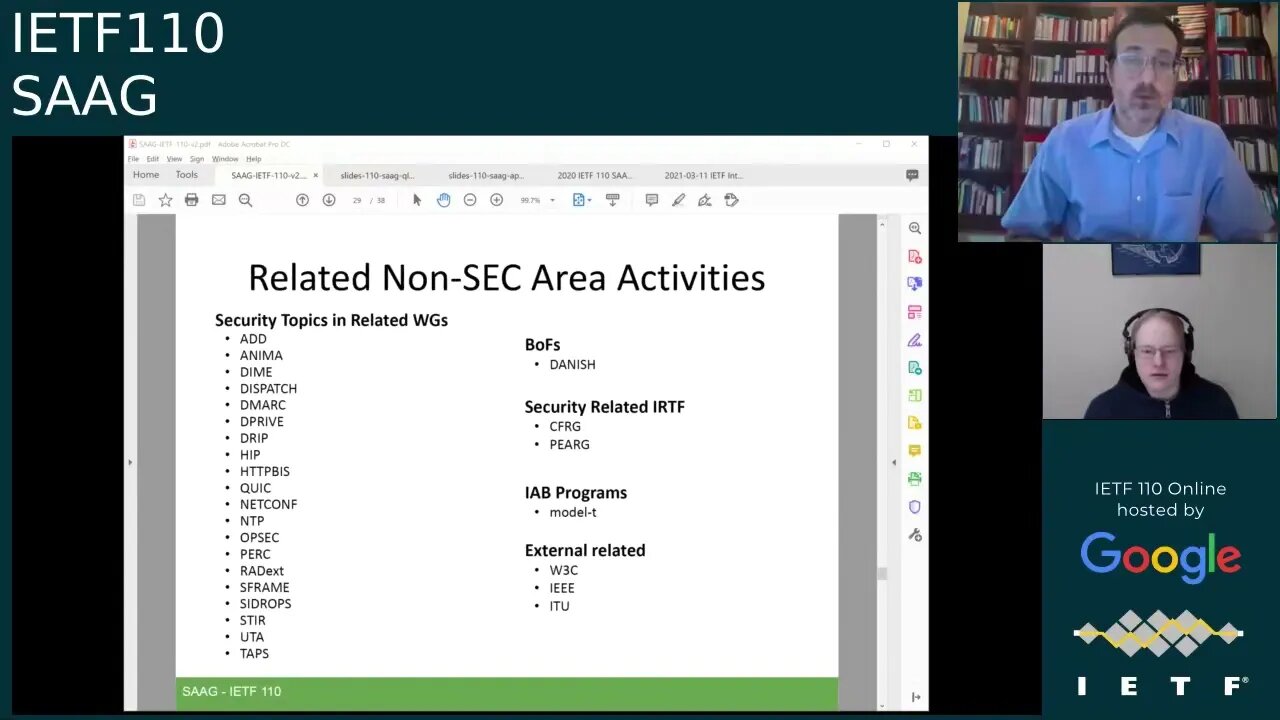Image resolution: width=1280 pixels, height=720 pixels.
Task: Click the Save file icon in Acrobat toolbar
Action: [x=139, y=200]
